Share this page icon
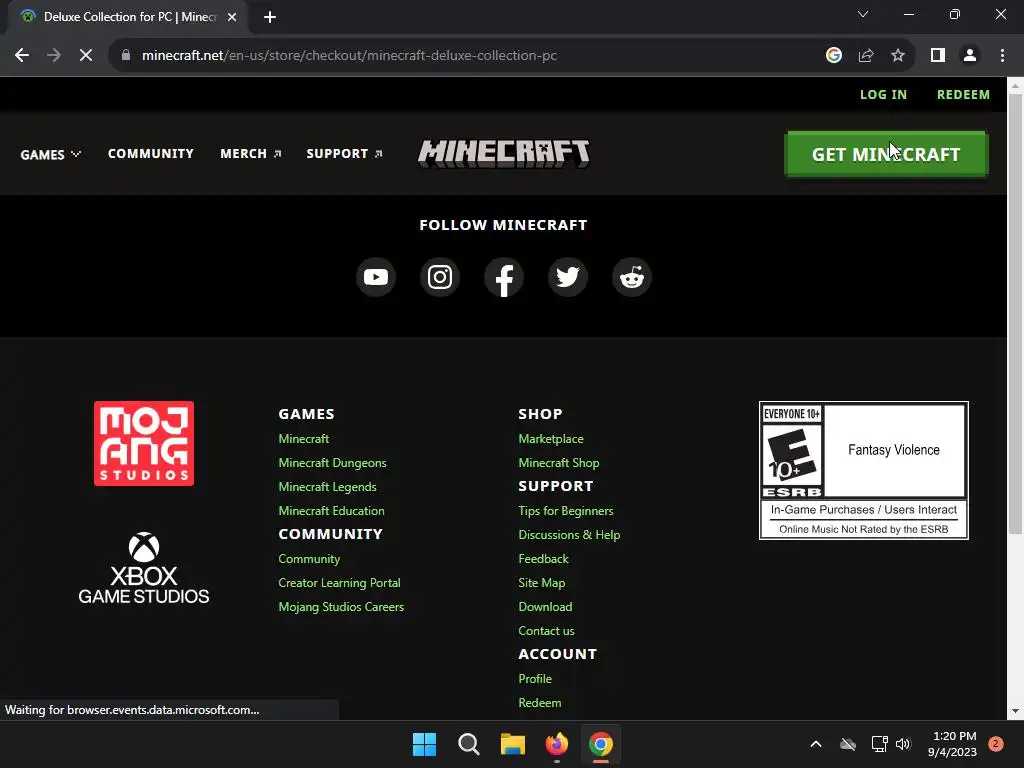The height and width of the screenshot is (768, 1024). click(866, 56)
